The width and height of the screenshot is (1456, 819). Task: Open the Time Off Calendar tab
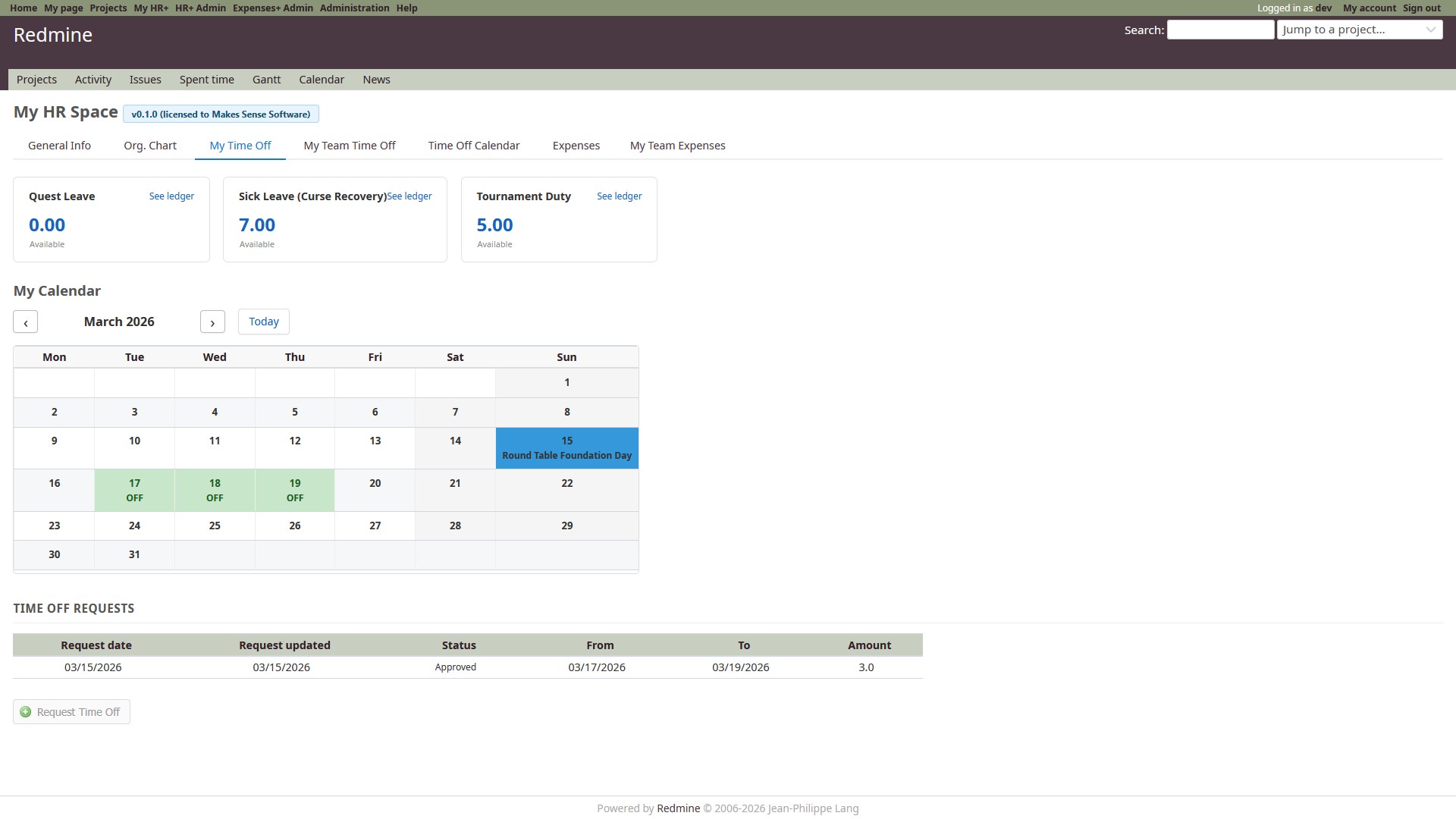point(473,146)
